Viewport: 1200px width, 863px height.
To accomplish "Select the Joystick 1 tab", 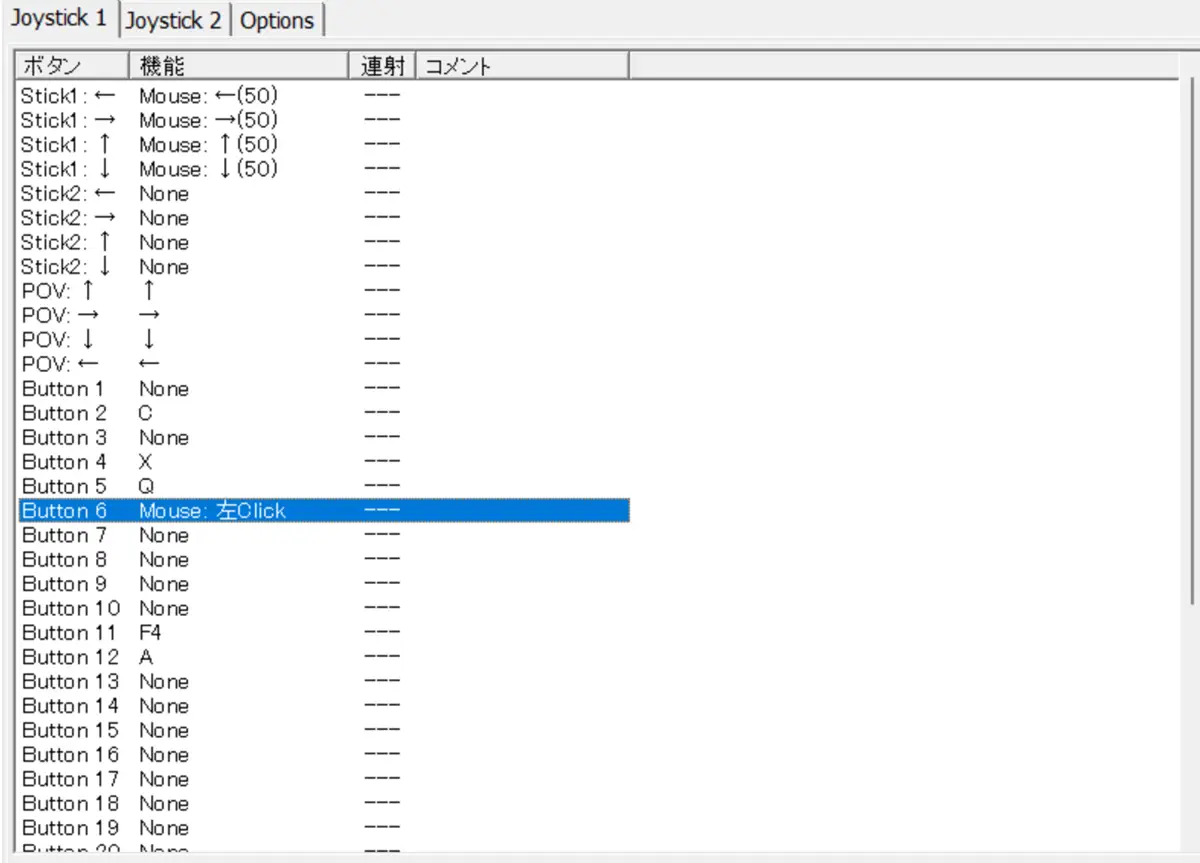I will (x=59, y=19).
